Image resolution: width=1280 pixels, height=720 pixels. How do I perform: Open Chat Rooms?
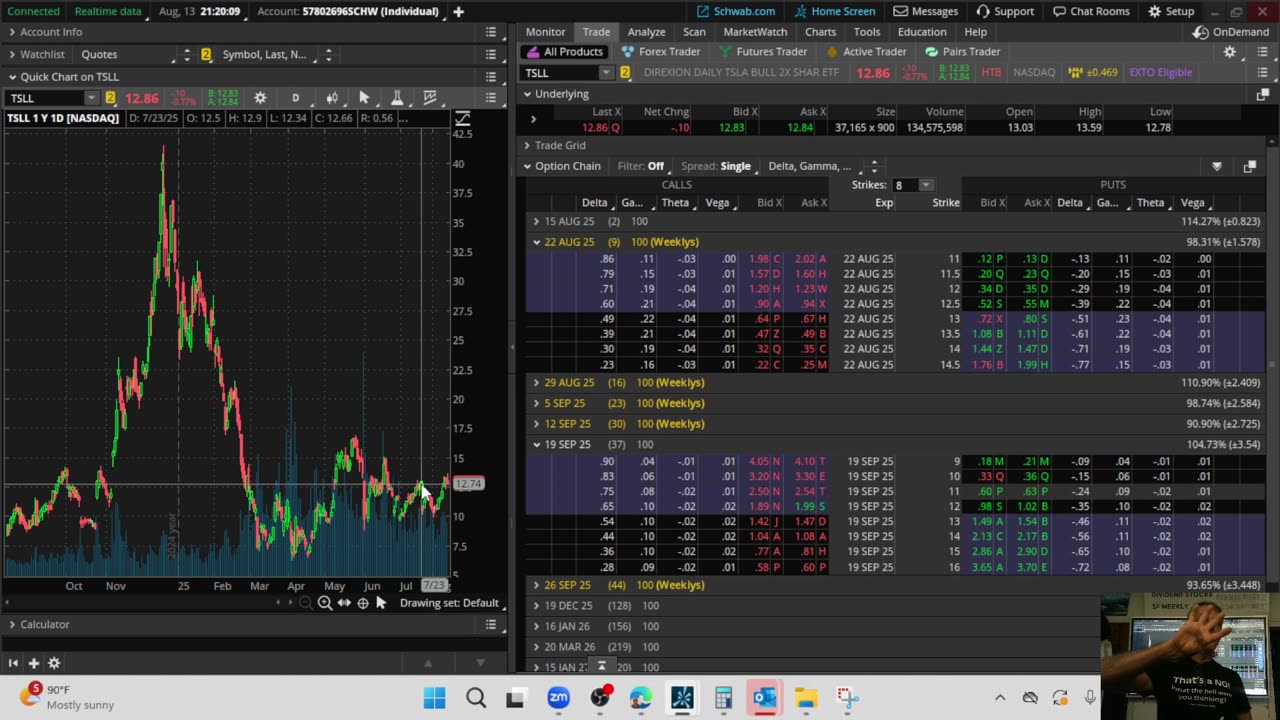1089,11
